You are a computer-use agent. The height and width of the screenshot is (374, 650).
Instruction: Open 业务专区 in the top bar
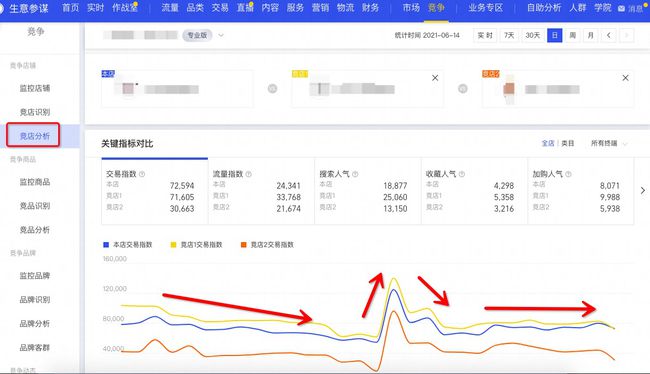pyautogui.click(x=485, y=8)
